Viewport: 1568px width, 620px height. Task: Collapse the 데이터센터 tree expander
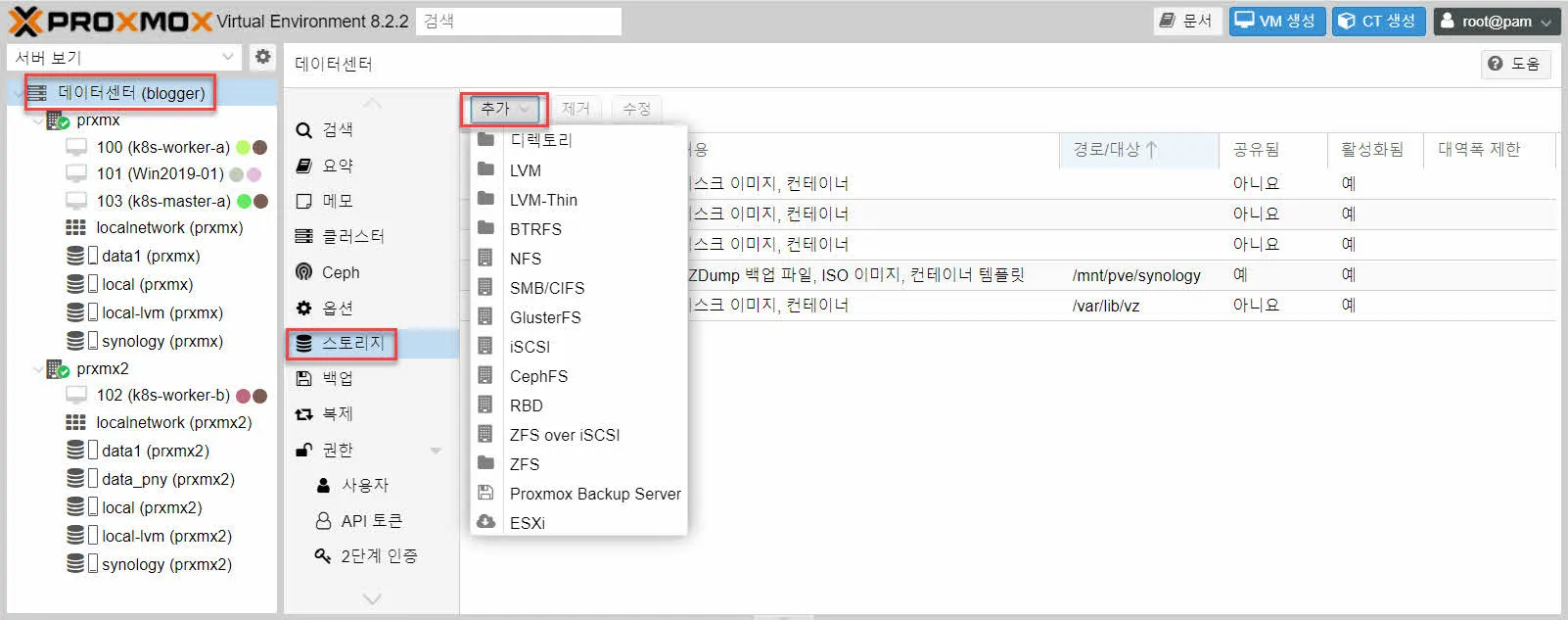pos(17,93)
